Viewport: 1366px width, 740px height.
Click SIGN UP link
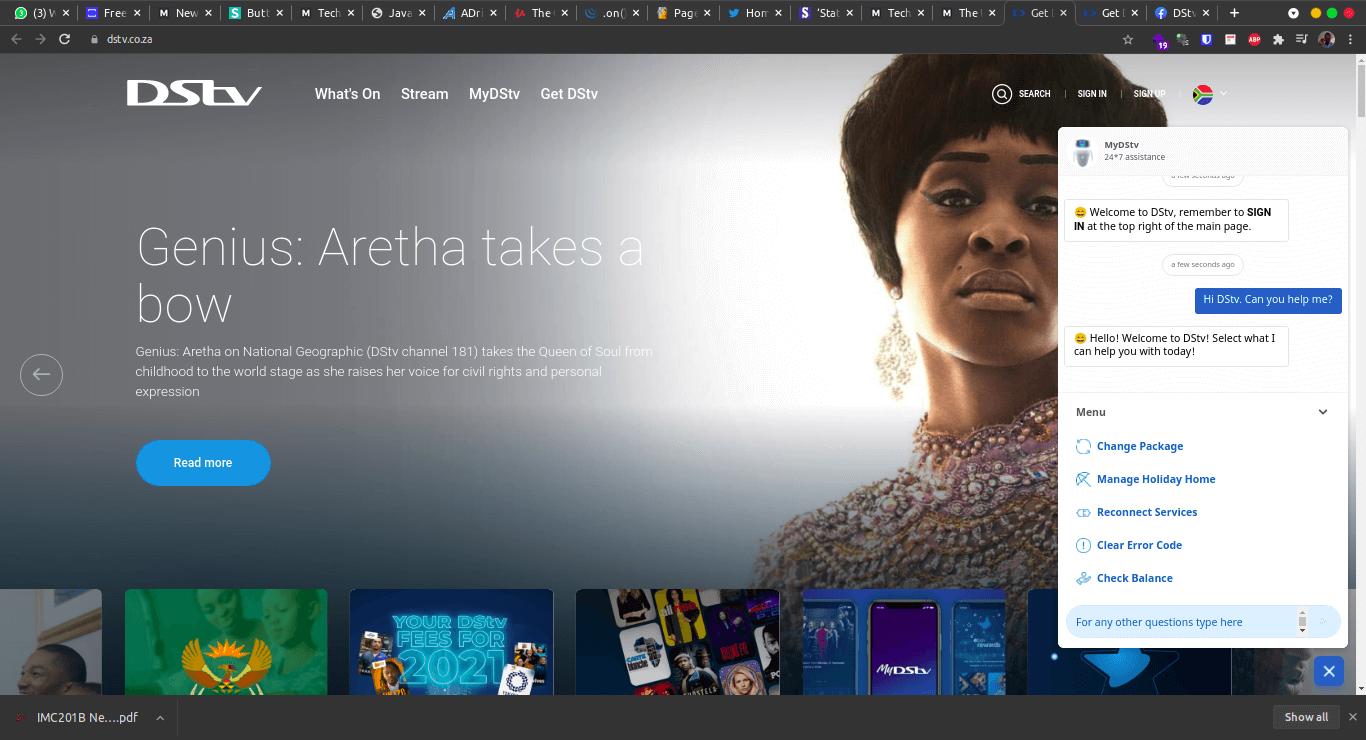pyautogui.click(x=1149, y=94)
